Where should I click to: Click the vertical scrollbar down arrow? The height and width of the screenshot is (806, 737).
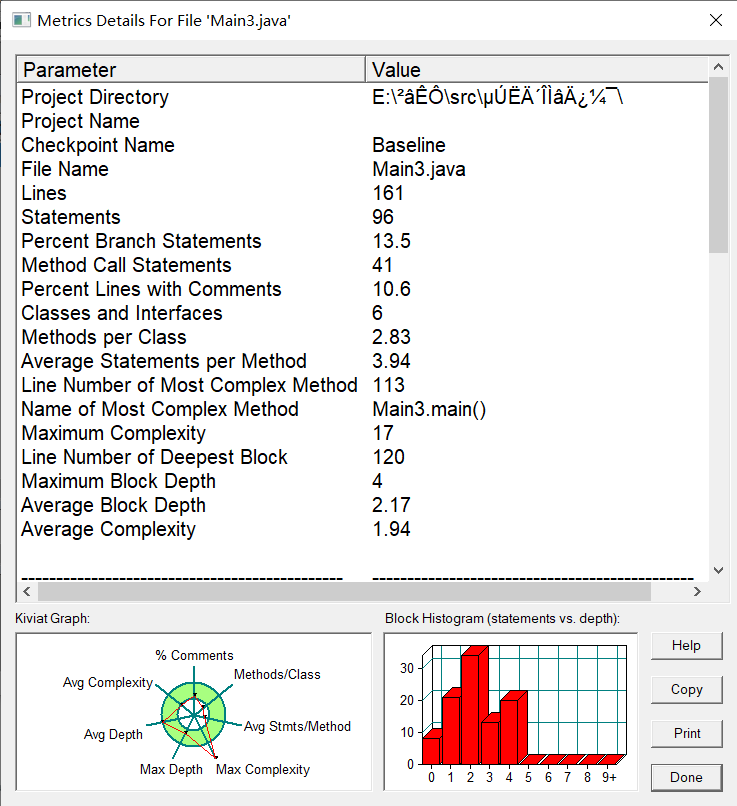718,570
